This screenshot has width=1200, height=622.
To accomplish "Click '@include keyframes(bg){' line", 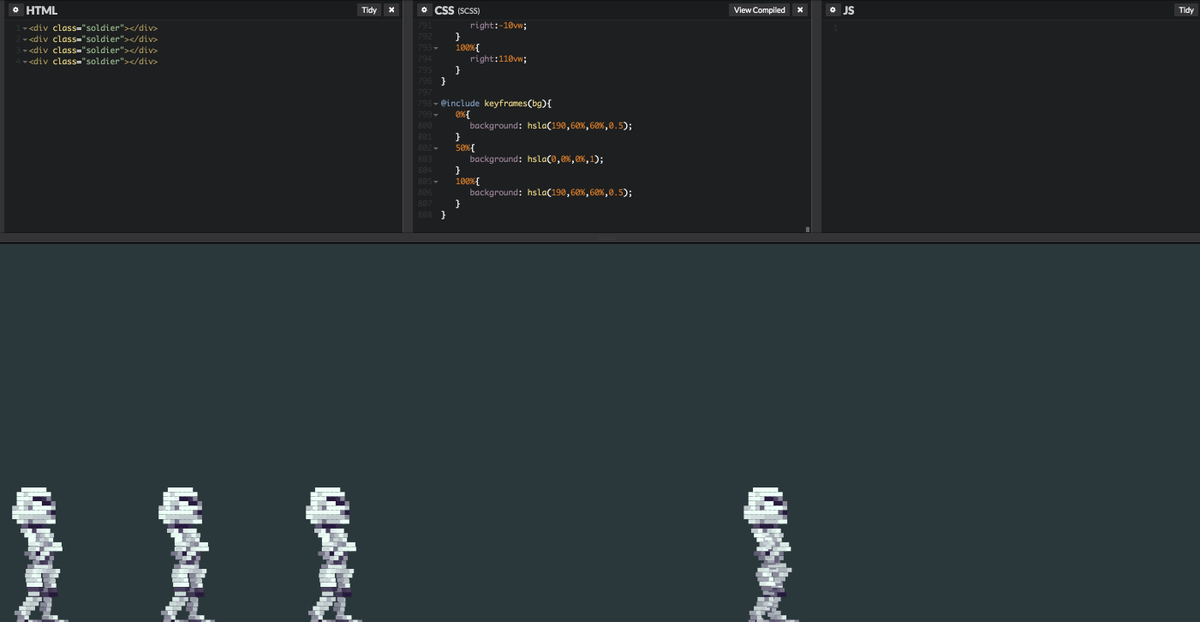I will point(497,103).
